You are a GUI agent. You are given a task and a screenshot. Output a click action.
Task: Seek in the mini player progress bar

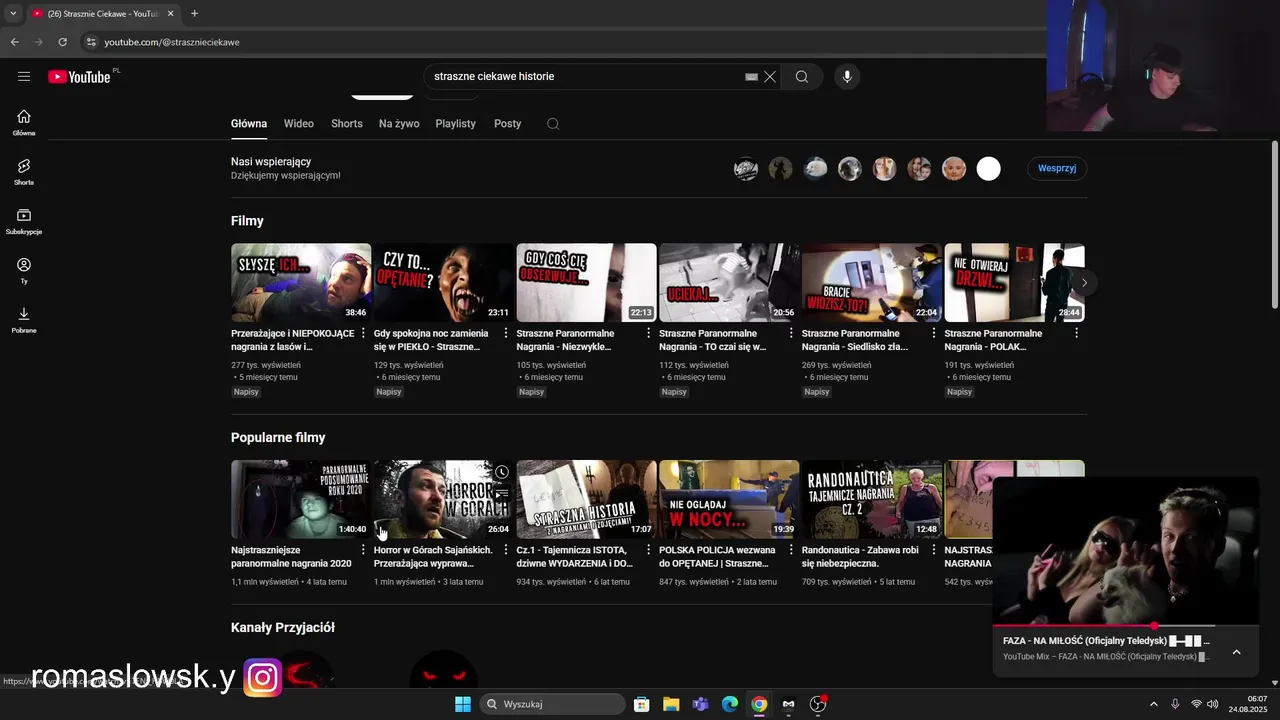[x=1126, y=626]
